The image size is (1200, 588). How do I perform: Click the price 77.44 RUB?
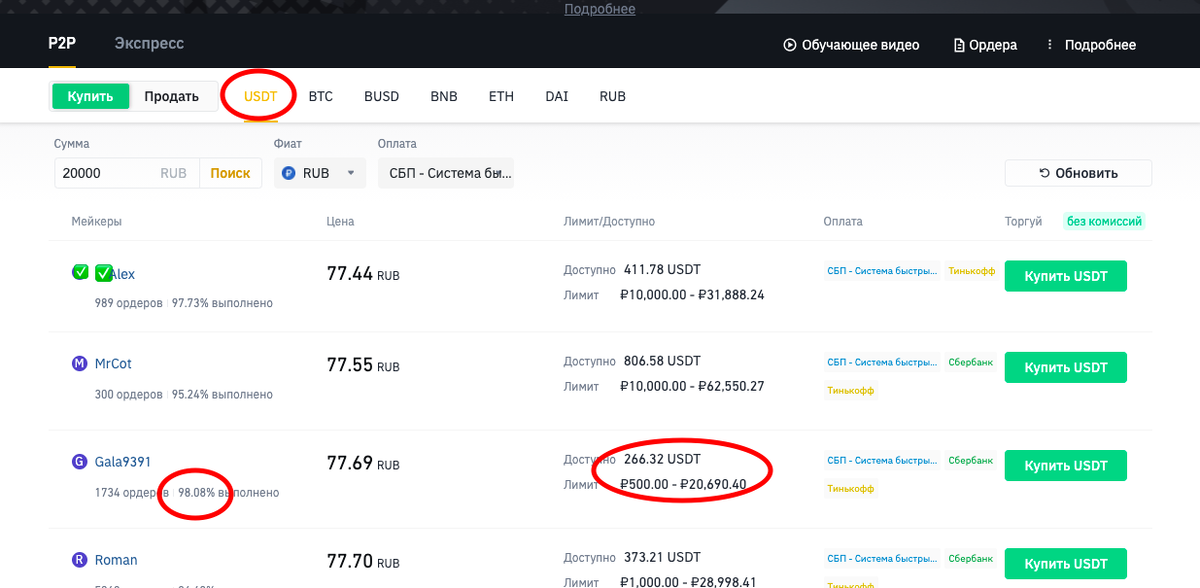[363, 273]
